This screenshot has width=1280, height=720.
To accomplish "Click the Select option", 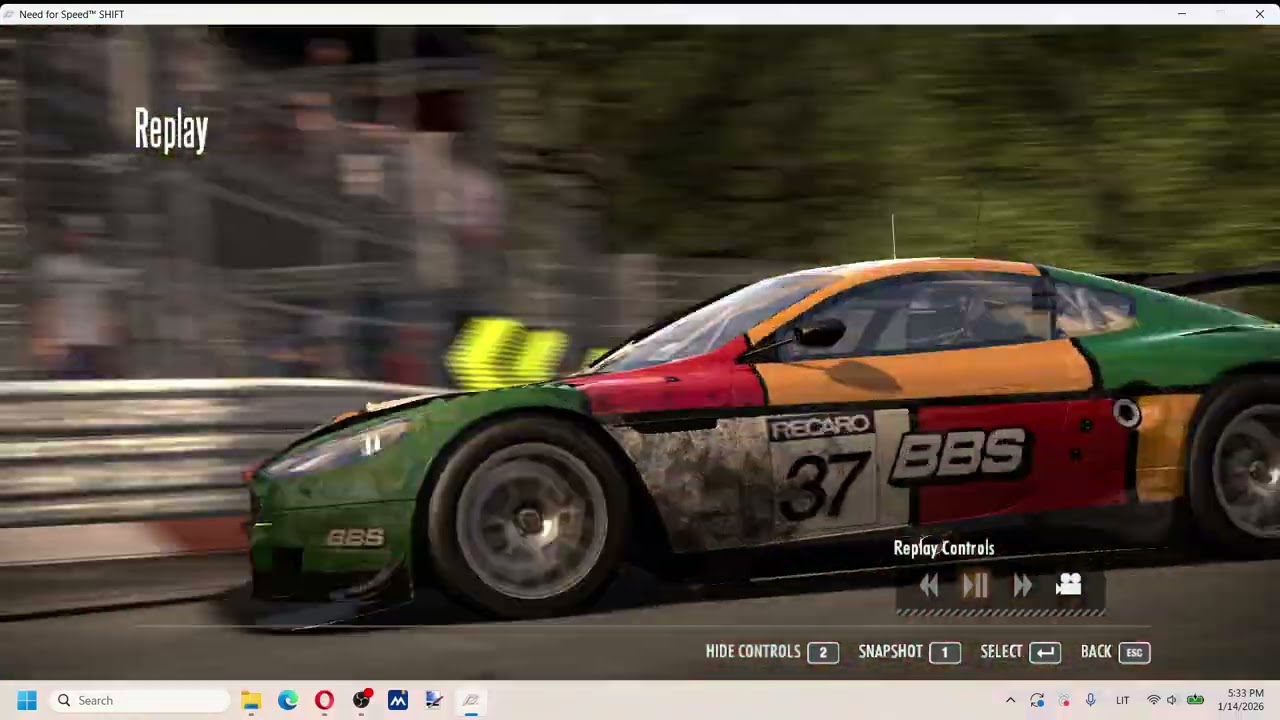I will tap(1020, 652).
